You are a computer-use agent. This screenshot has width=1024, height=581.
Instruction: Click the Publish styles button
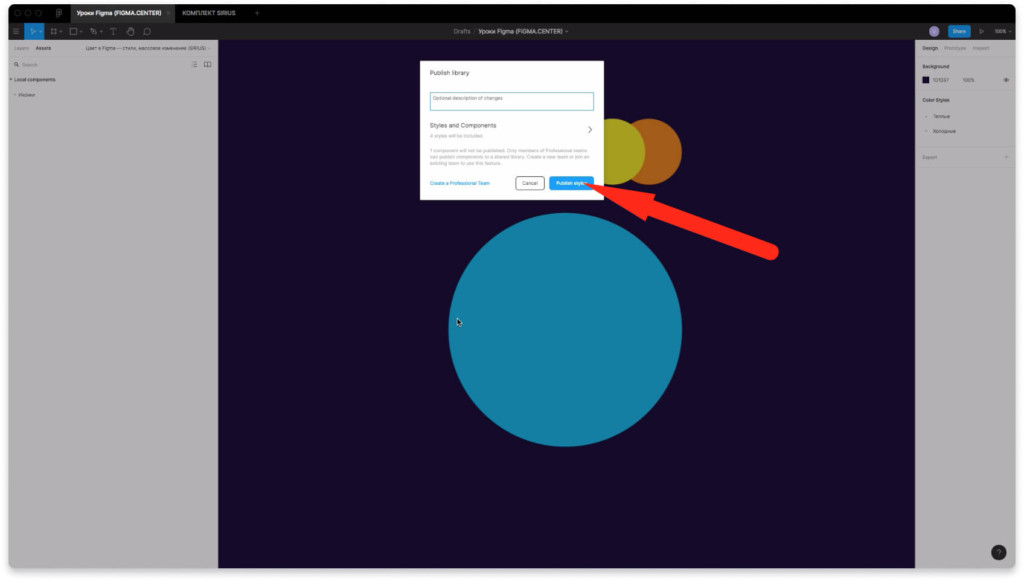[x=571, y=183]
